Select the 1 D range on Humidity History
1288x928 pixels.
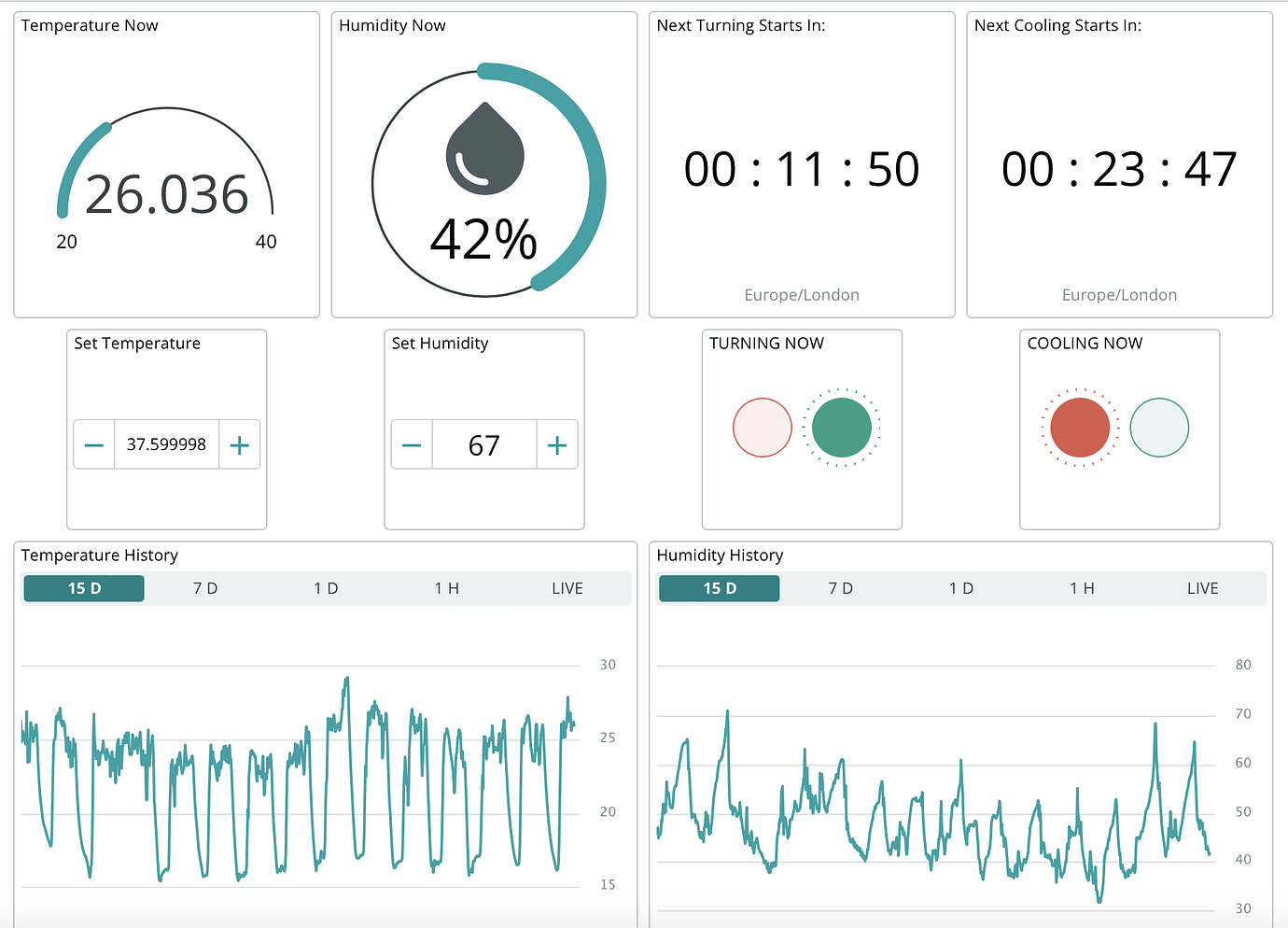[x=960, y=588]
